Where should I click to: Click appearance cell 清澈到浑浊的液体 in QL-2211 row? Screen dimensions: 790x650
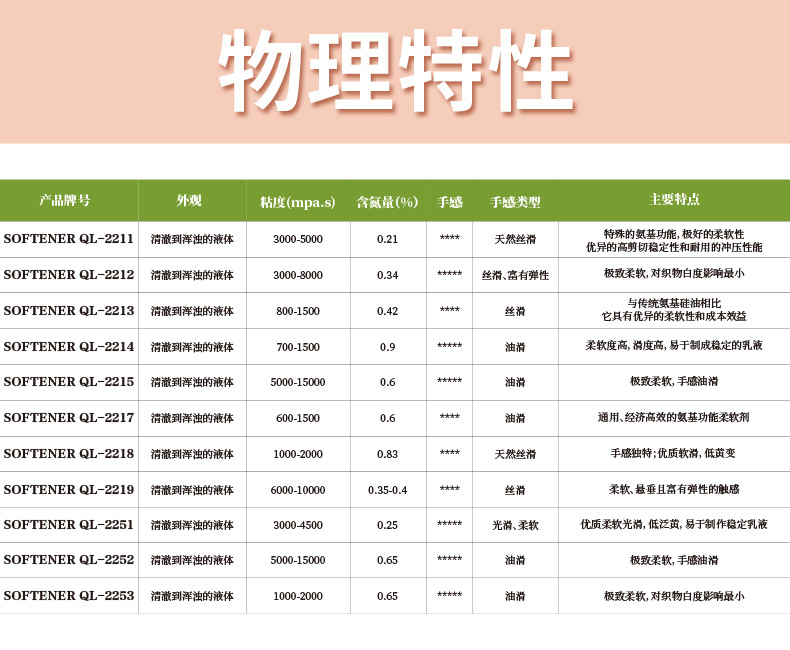point(192,239)
